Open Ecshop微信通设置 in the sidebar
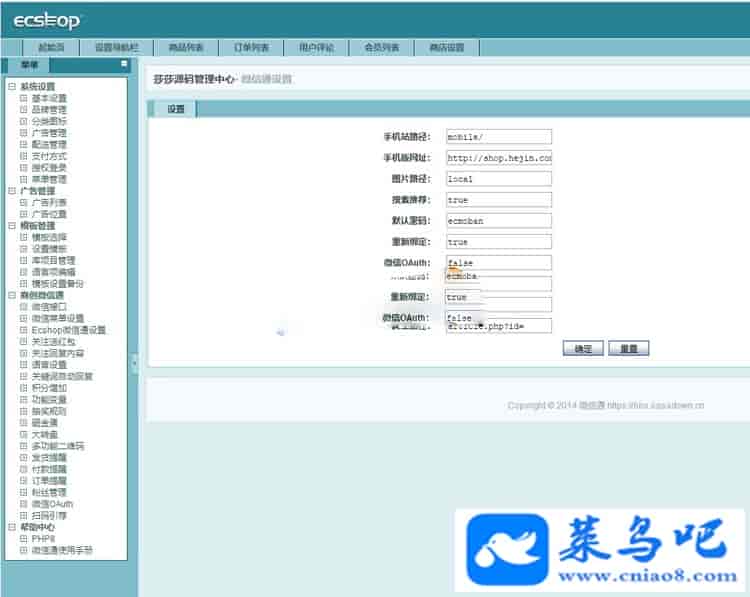The image size is (750, 597). (68, 330)
